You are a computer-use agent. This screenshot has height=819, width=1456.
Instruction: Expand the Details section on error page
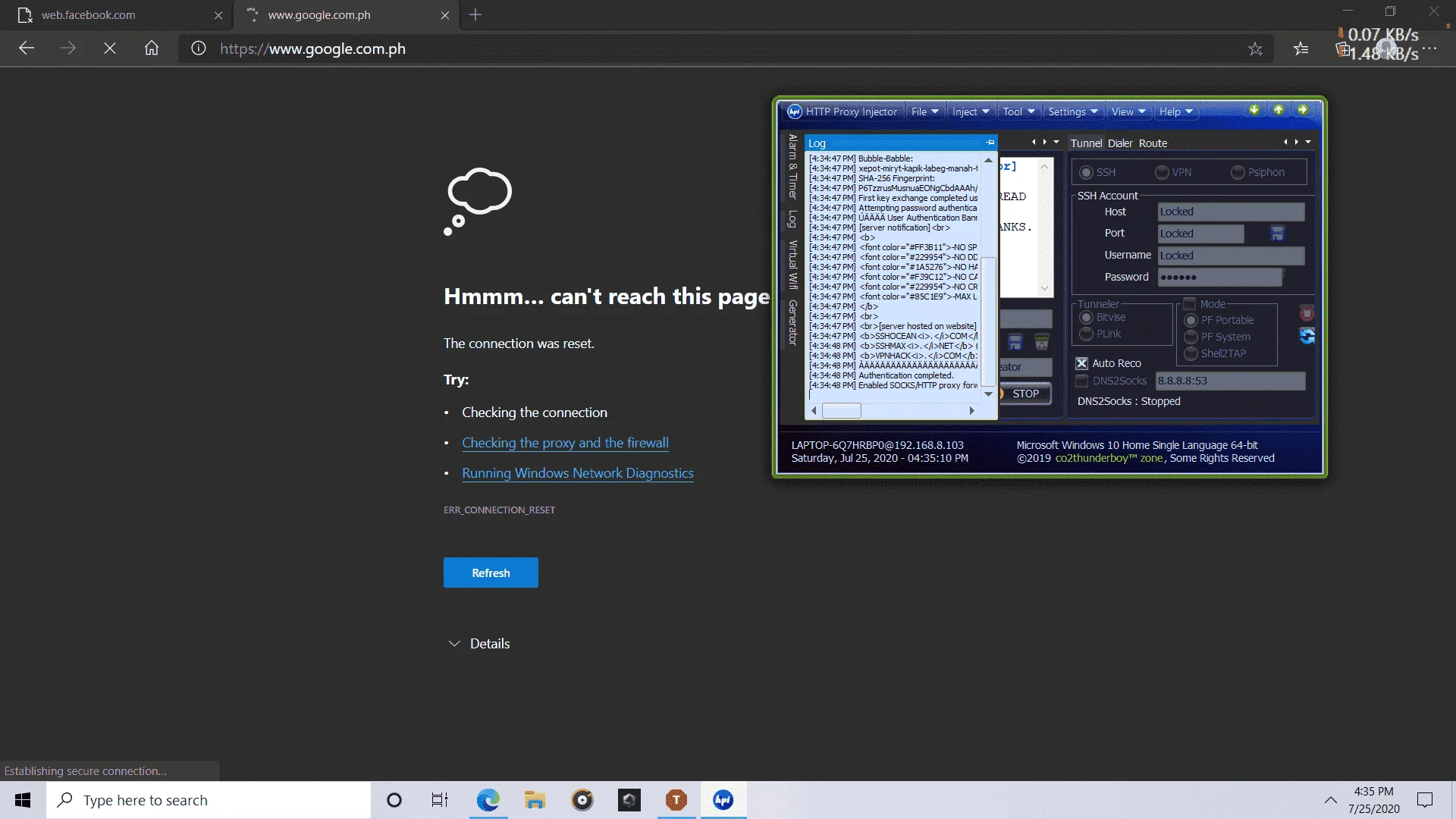point(479,643)
